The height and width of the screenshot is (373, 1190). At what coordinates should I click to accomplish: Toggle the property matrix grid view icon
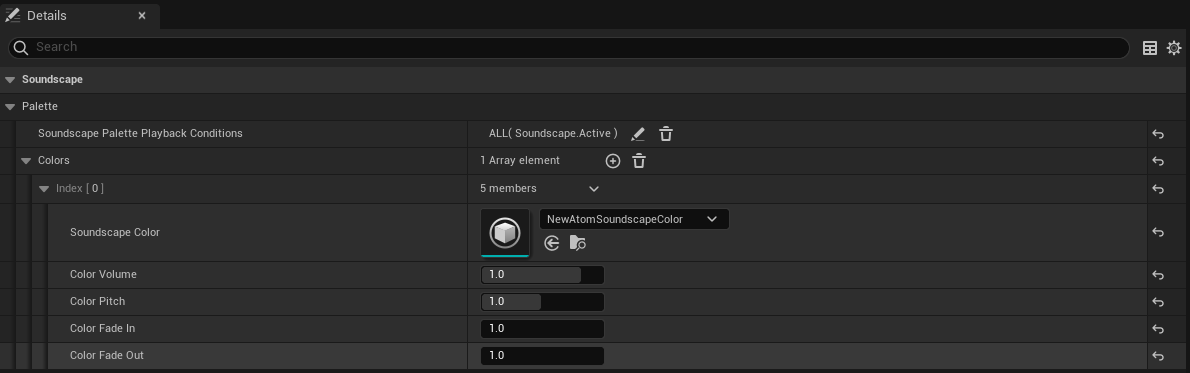click(x=1151, y=48)
